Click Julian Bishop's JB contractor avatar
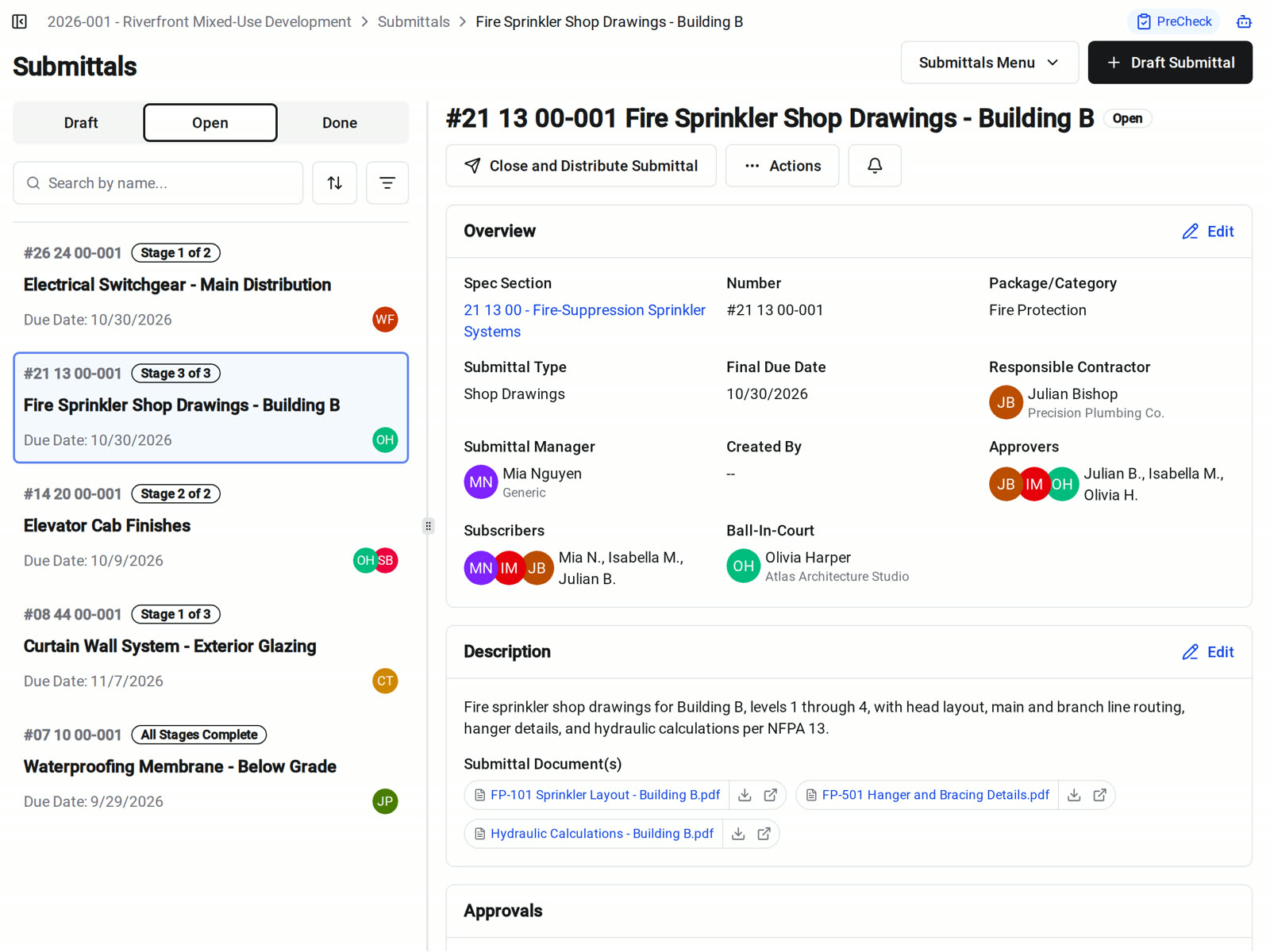 (x=1006, y=403)
